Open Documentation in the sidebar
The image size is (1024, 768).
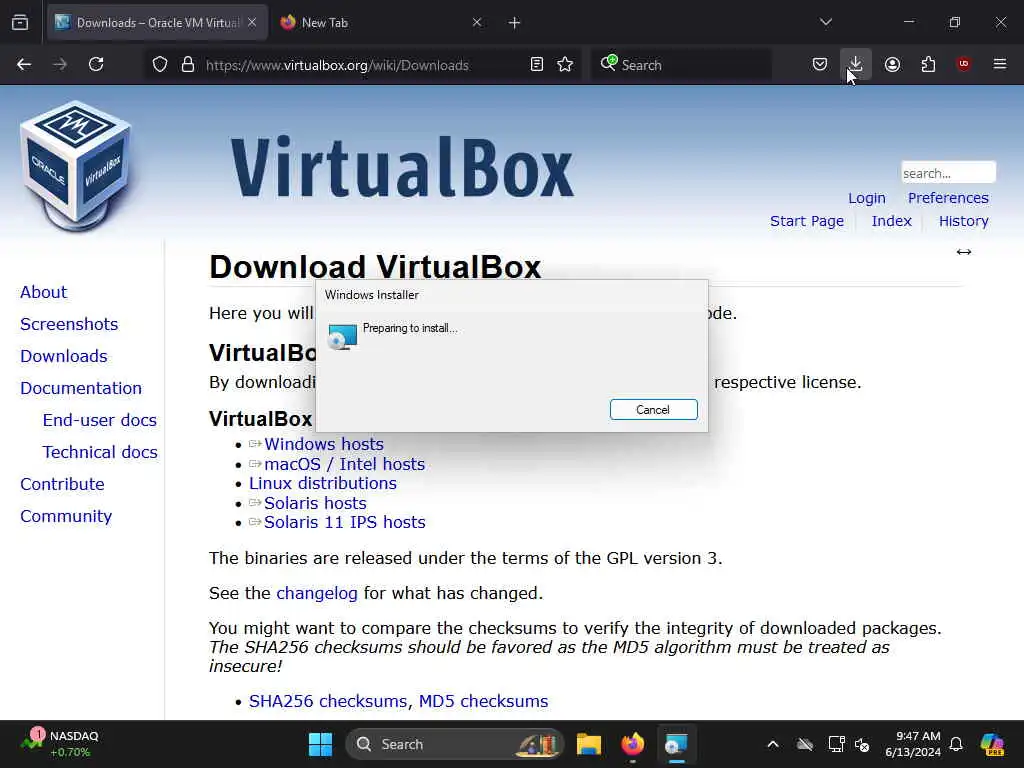click(x=80, y=388)
